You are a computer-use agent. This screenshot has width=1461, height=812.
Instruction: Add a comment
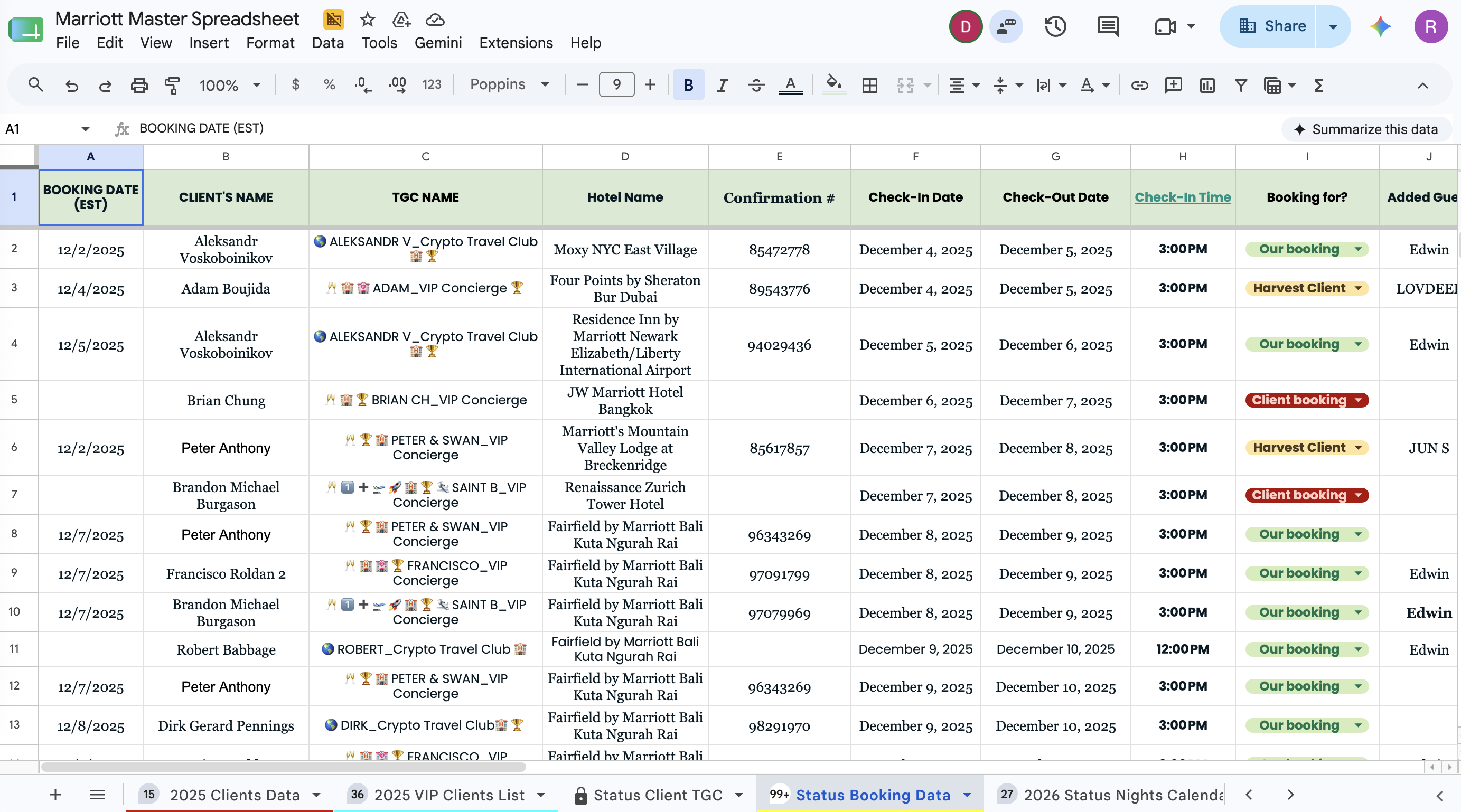pos(1173,85)
